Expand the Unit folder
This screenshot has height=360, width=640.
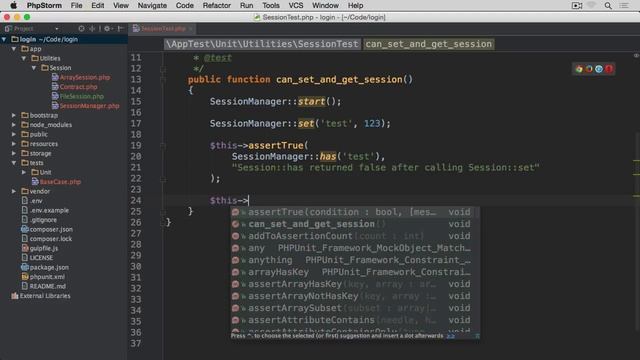click(24, 172)
